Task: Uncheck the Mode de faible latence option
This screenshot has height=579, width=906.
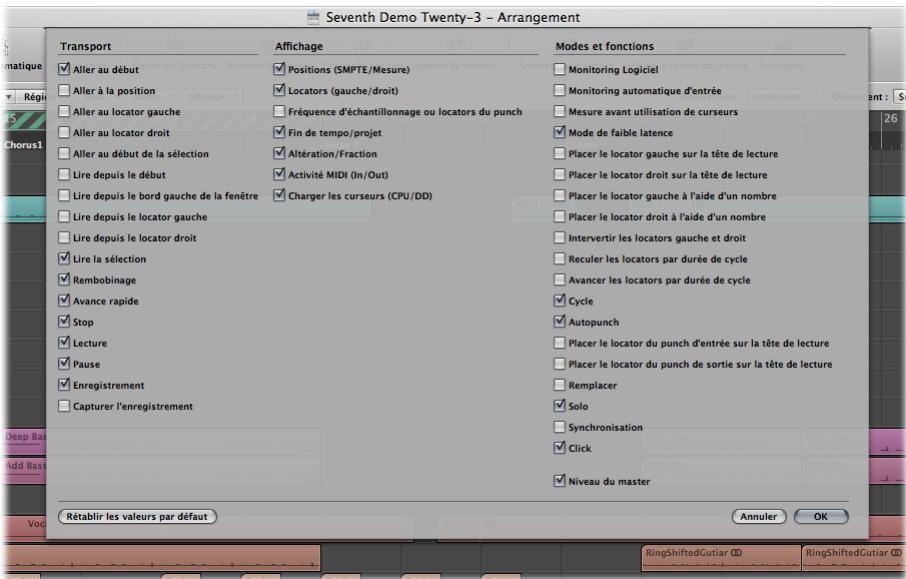Action: (x=559, y=132)
